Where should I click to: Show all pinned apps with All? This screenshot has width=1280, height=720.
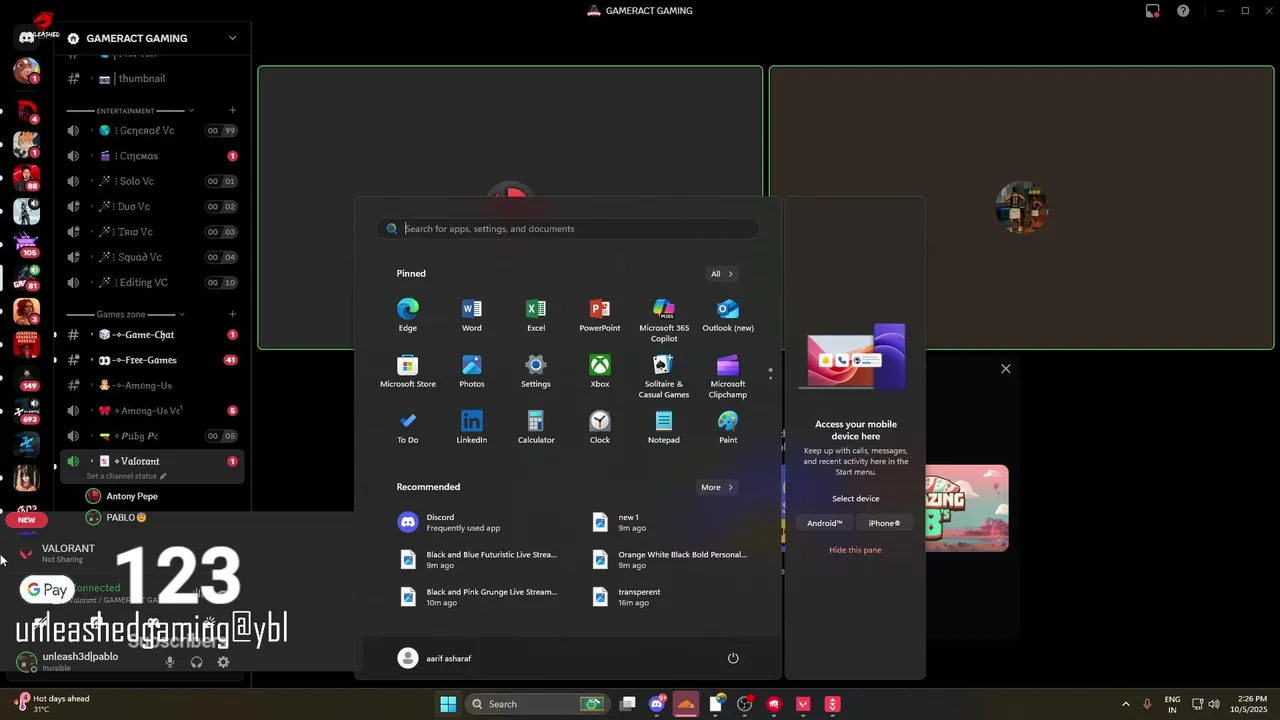[722, 274]
